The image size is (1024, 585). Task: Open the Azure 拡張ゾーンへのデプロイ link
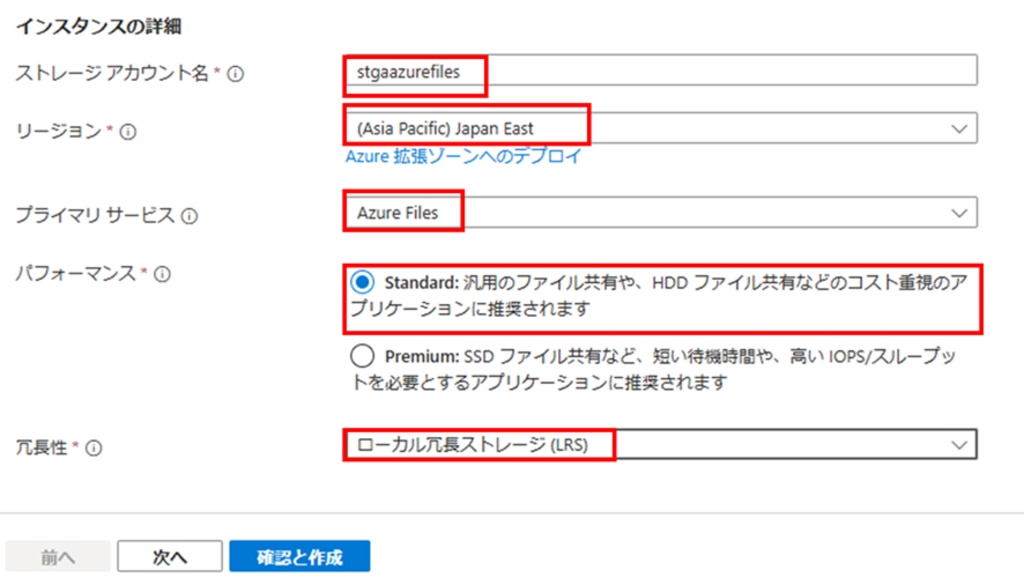tap(464, 157)
